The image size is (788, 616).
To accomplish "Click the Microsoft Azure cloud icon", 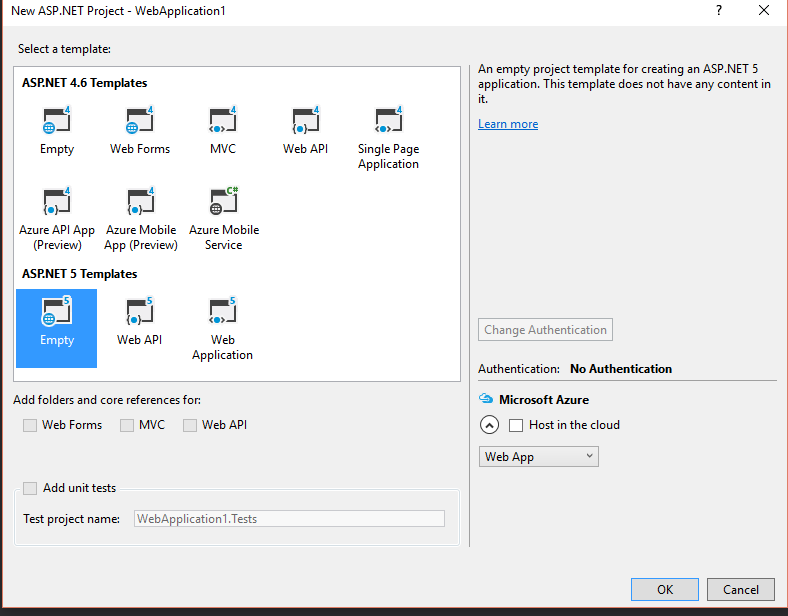I will pos(486,399).
